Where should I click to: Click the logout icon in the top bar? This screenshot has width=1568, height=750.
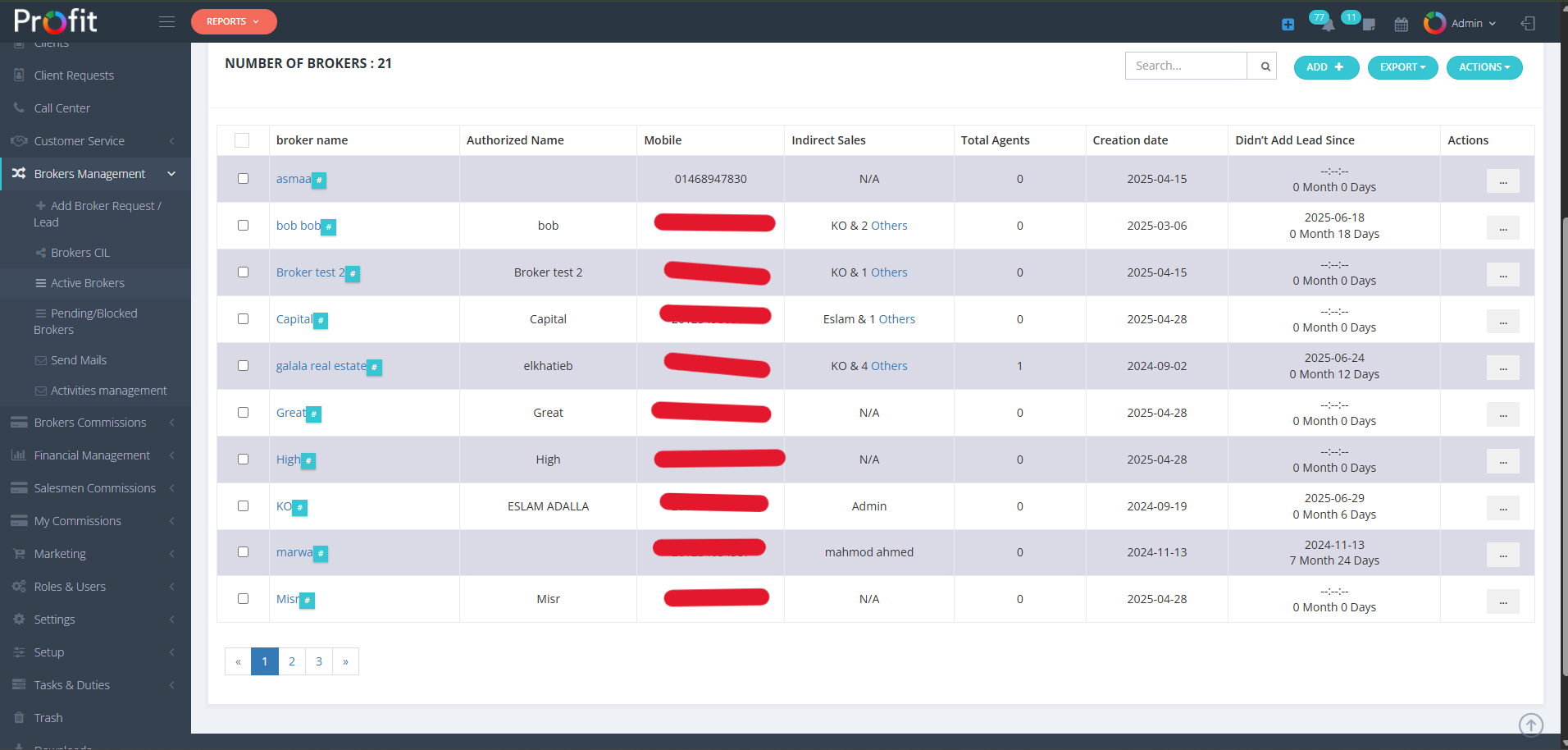(1529, 23)
